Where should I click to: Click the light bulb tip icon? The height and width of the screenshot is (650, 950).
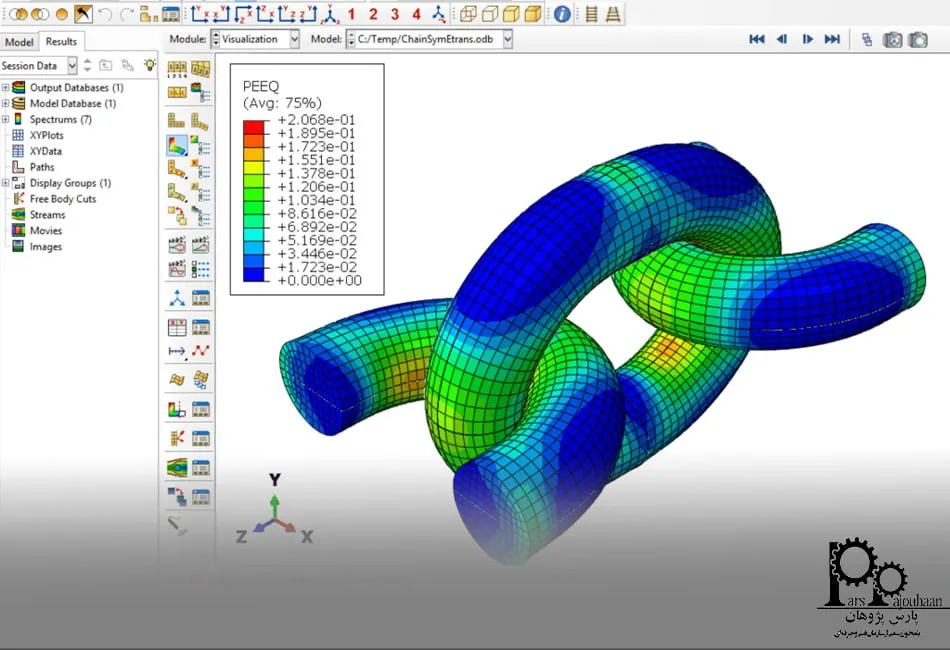[x=149, y=65]
